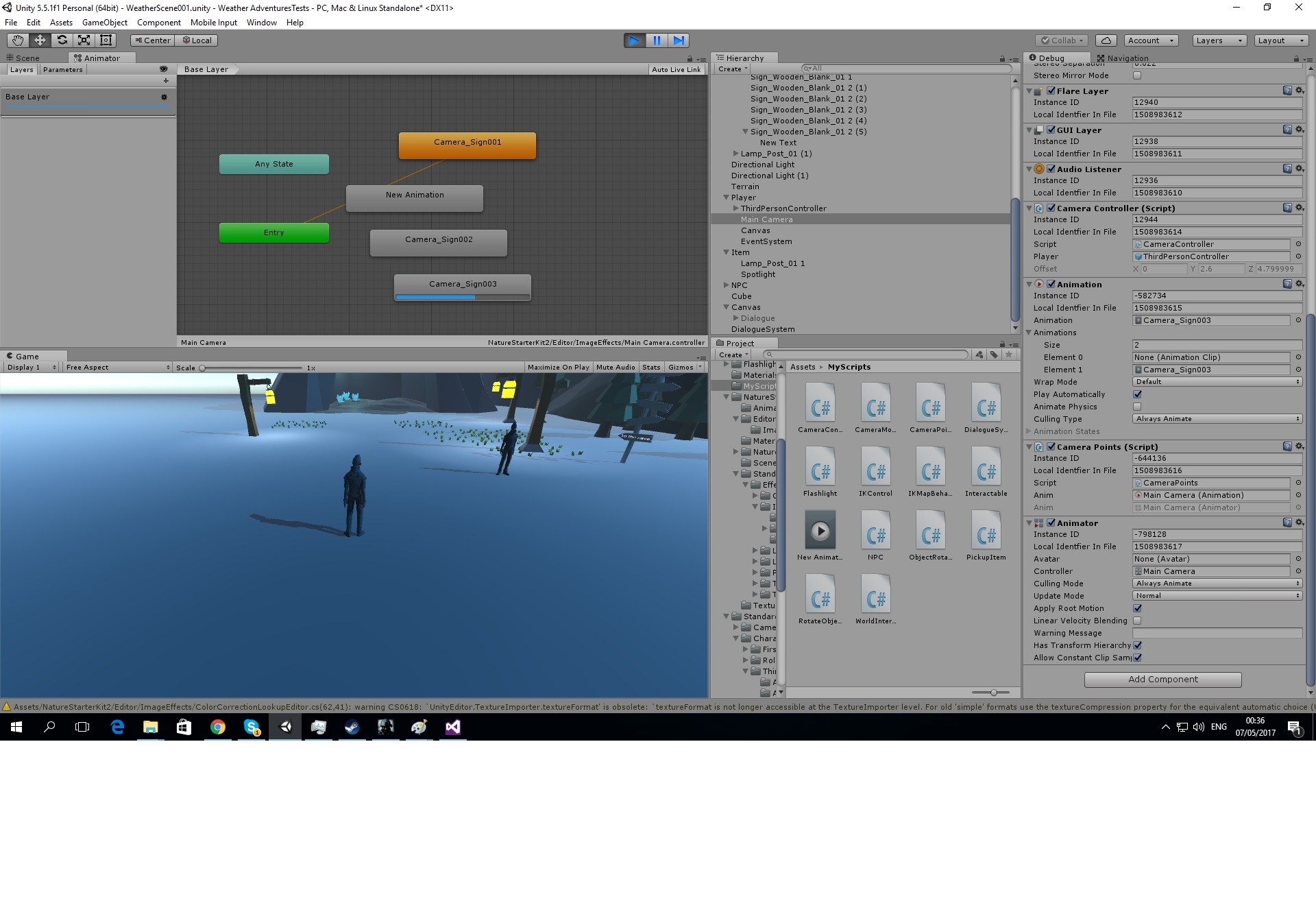Click Base Layer settings gear icon
This screenshot has height=923, width=1316.
click(x=164, y=97)
